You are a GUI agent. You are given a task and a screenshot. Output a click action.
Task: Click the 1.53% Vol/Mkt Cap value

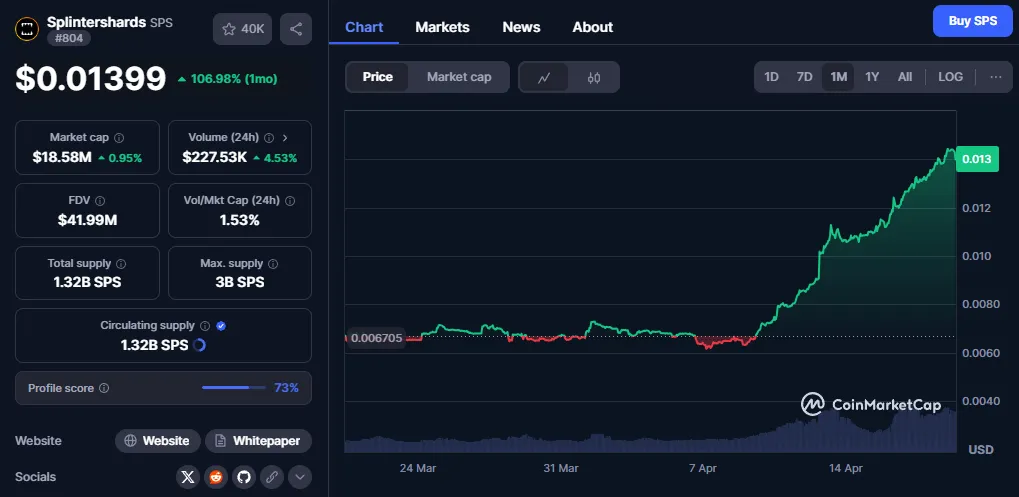[x=240, y=220]
